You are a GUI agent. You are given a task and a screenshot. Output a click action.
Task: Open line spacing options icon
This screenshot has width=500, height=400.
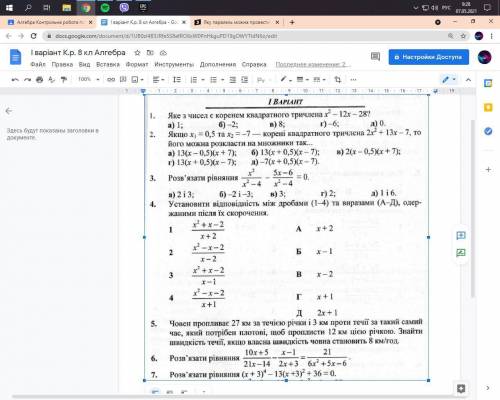pos(177,80)
